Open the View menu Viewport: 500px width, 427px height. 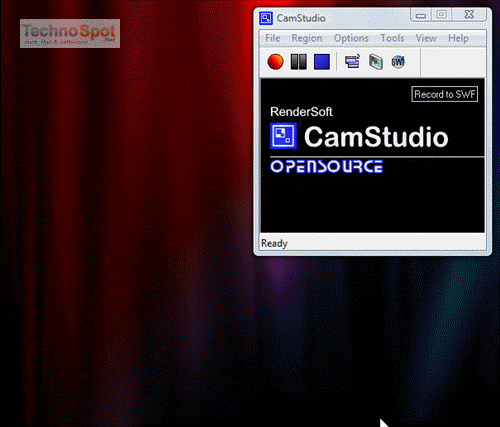click(426, 38)
